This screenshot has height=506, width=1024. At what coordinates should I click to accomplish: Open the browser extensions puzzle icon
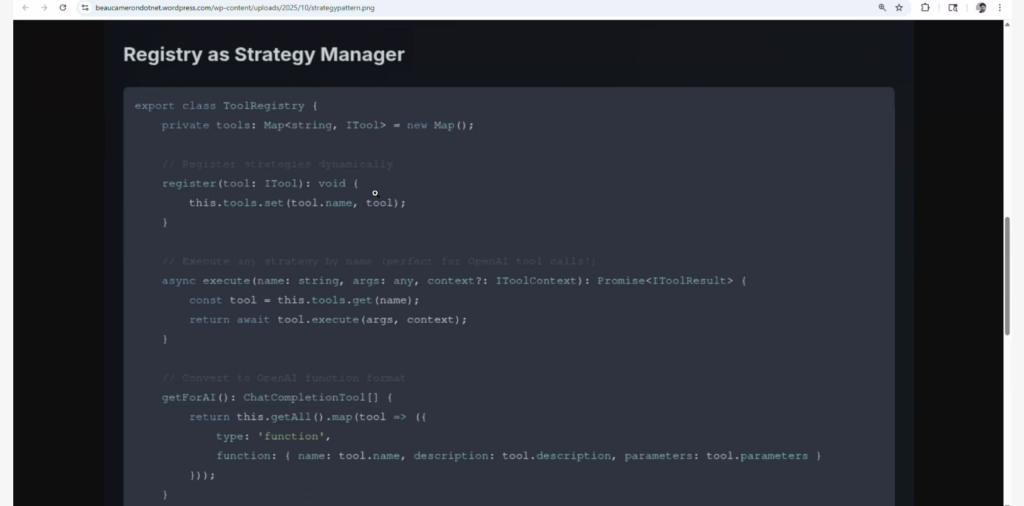(925, 8)
